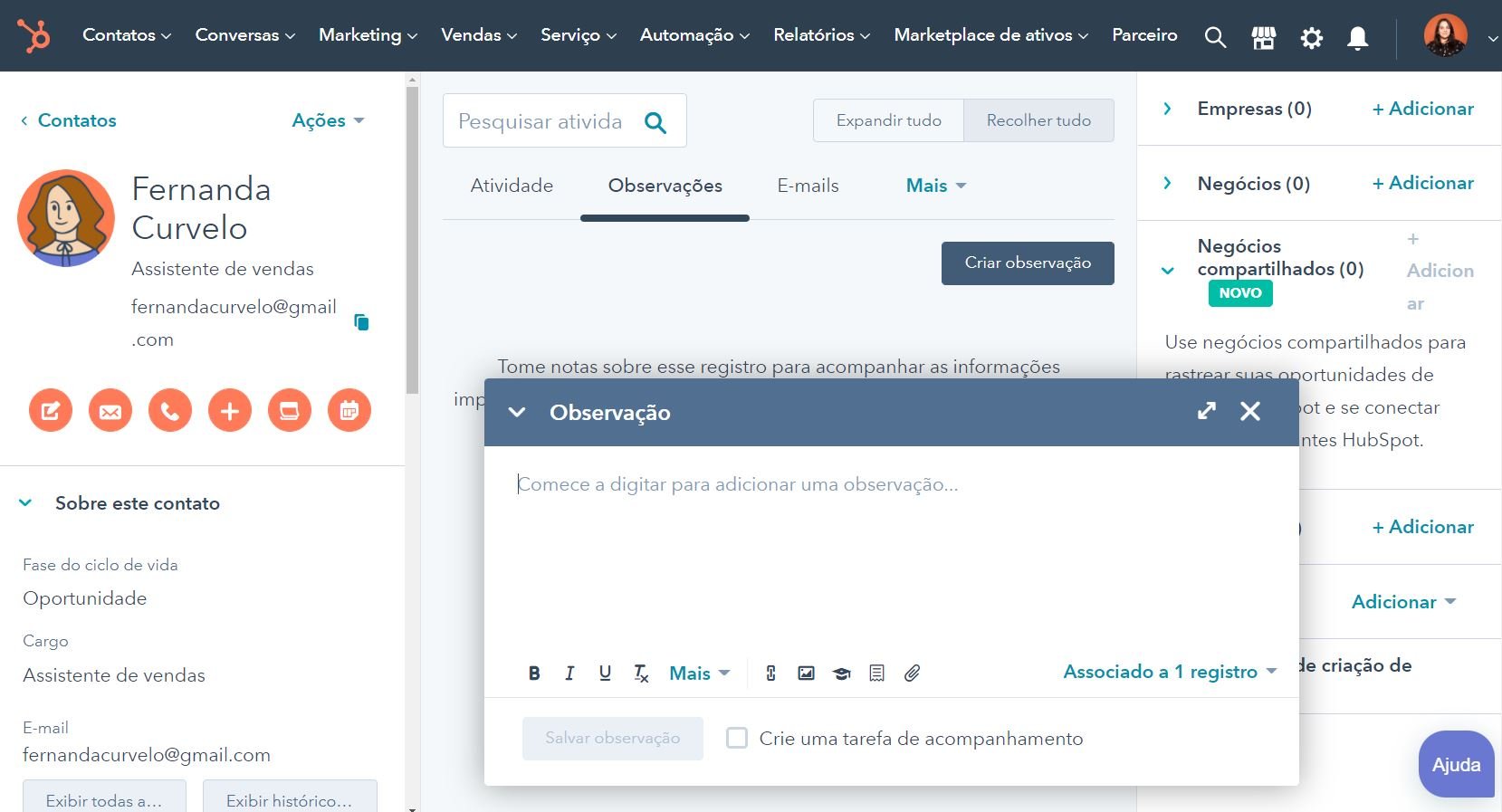The height and width of the screenshot is (812, 1502).
Task: Copy email with the clipboard icon
Action: (x=361, y=322)
